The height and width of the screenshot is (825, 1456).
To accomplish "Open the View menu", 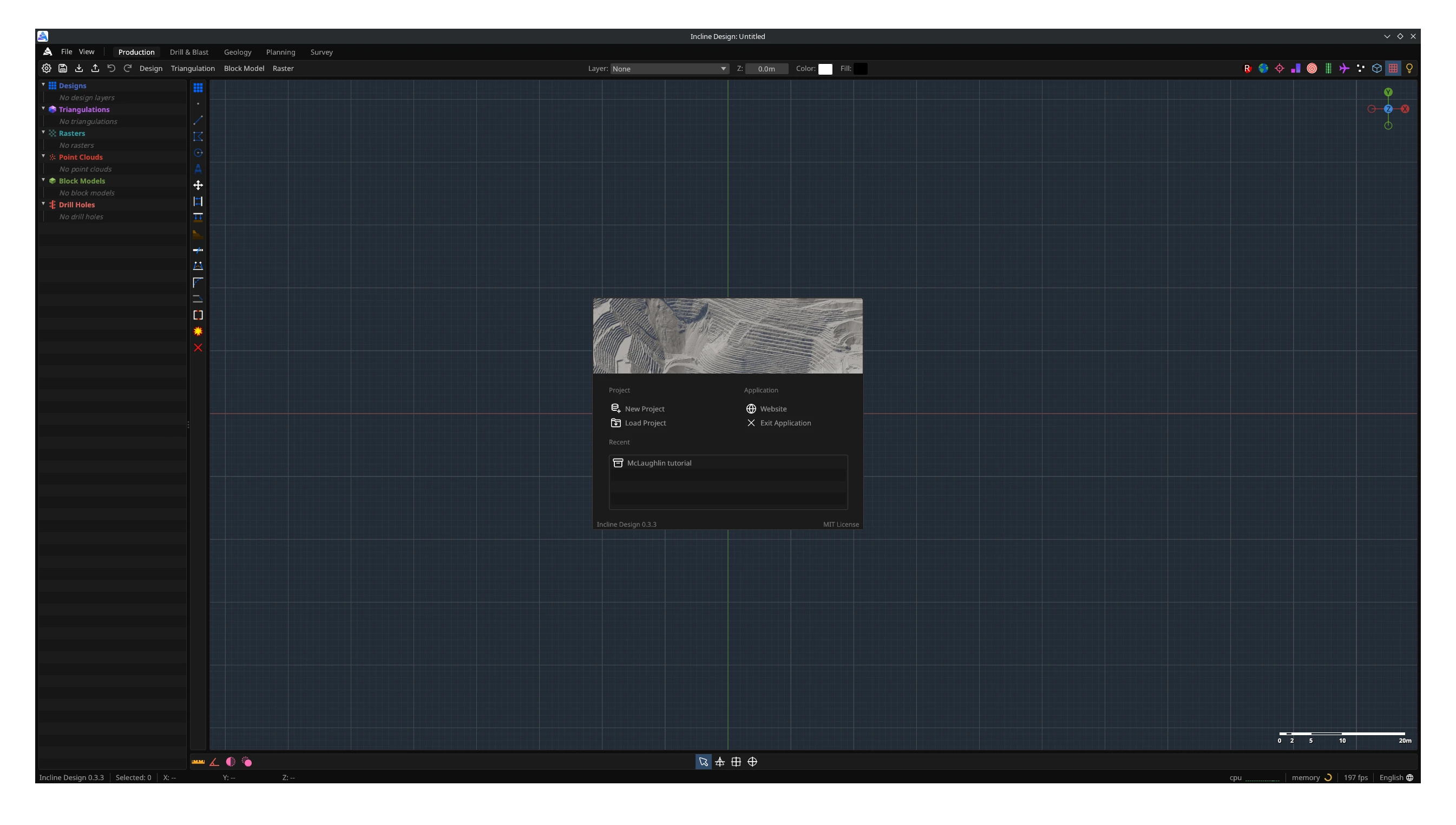I will (x=86, y=51).
